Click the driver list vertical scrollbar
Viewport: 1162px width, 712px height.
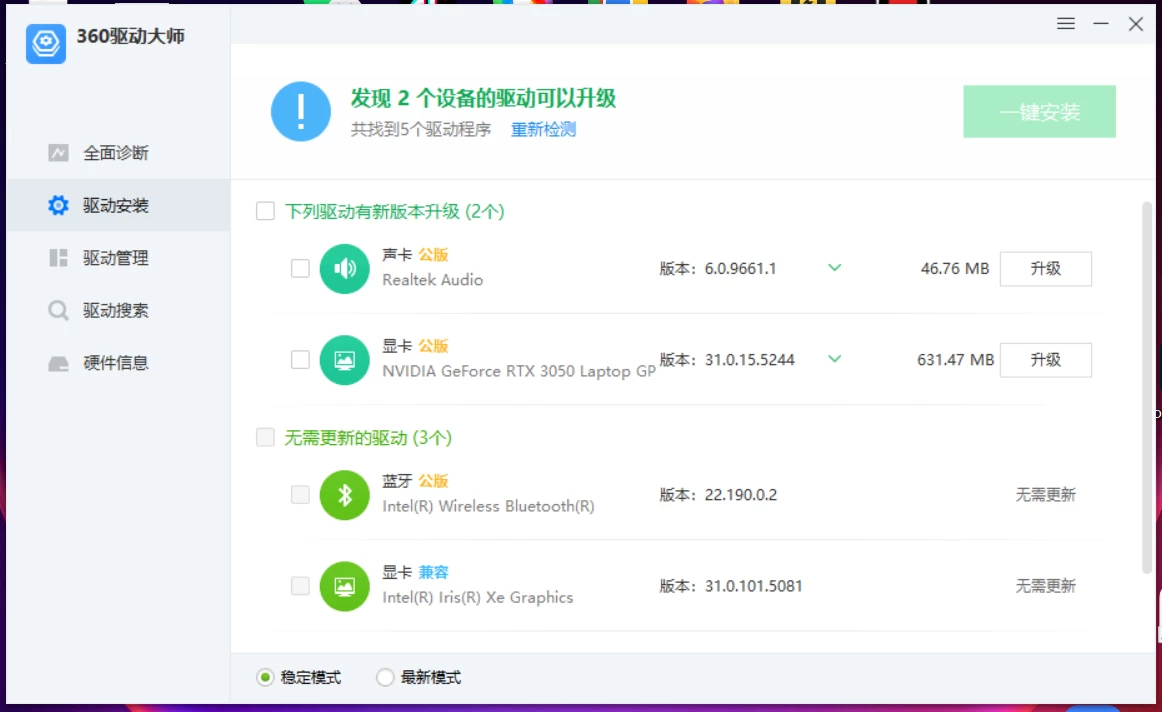[x=1147, y=387]
